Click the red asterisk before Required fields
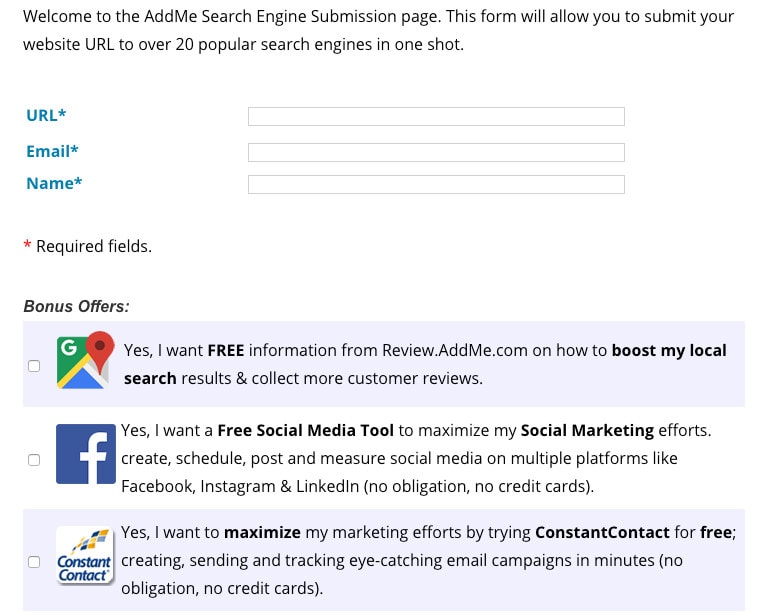The width and height of the screenshot is (757, 614). 28,246
